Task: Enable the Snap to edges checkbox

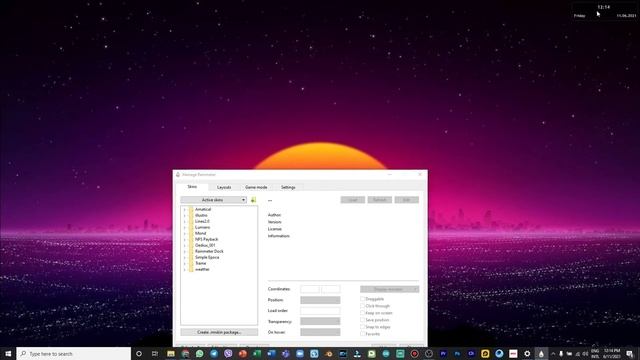Action: [x=362, y=327]
